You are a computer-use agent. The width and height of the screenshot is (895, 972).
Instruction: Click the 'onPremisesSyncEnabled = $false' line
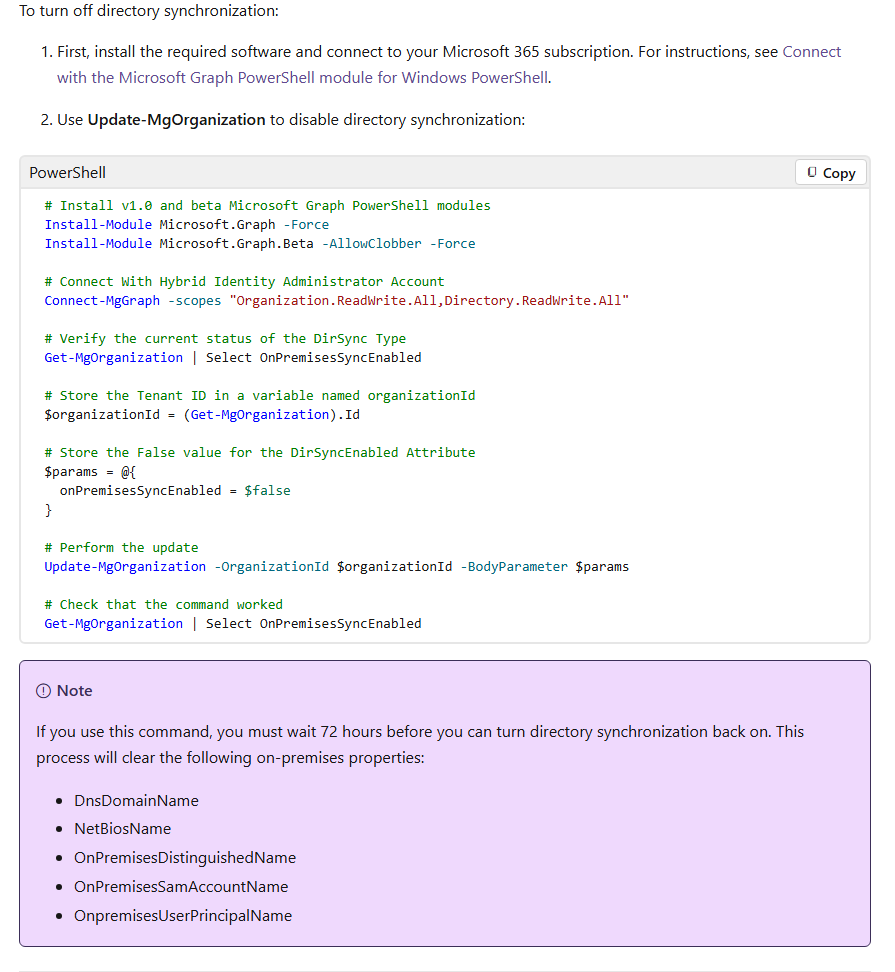pyautogui.click(x=175, y=491)
